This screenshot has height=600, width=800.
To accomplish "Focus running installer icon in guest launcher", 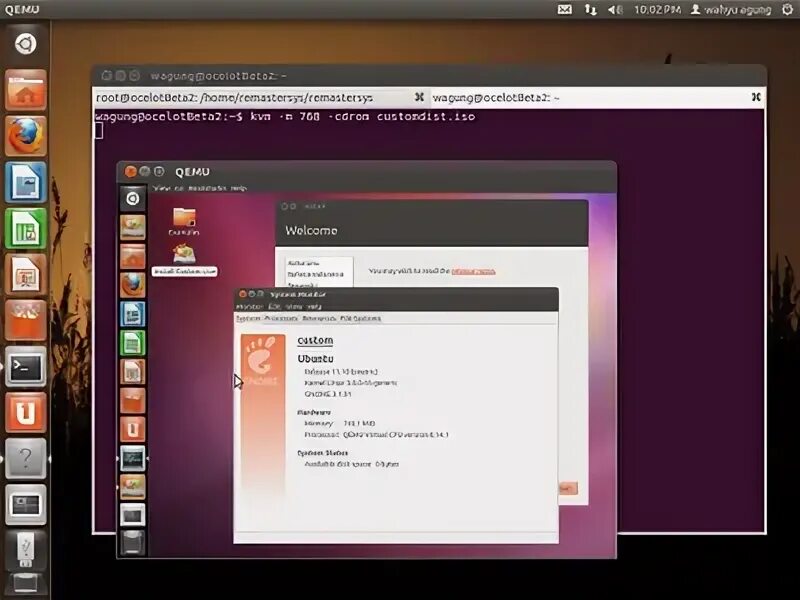I will [x=133, y=487].
